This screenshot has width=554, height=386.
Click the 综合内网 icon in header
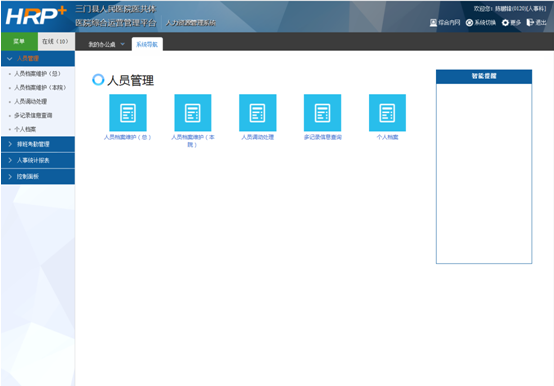coord(433,23)
